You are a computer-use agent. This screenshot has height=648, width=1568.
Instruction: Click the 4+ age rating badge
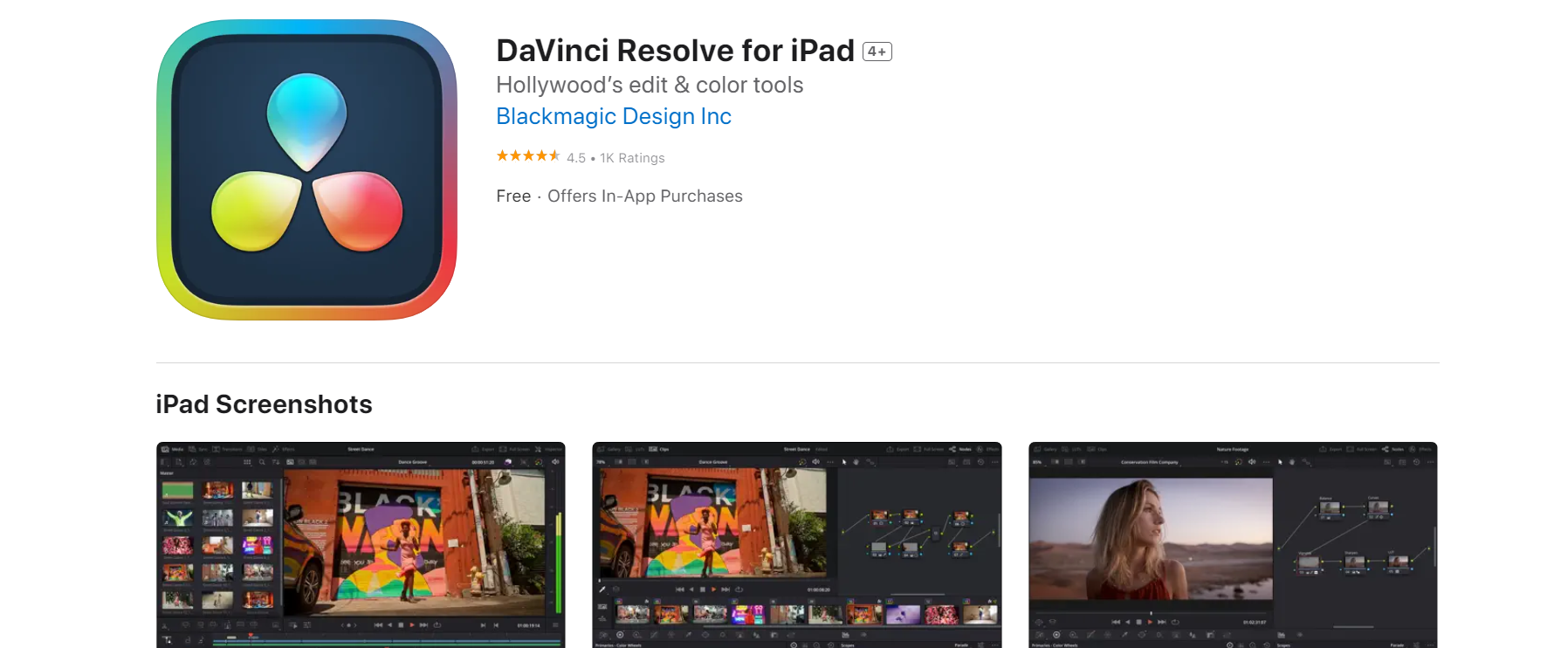[877, 52]
